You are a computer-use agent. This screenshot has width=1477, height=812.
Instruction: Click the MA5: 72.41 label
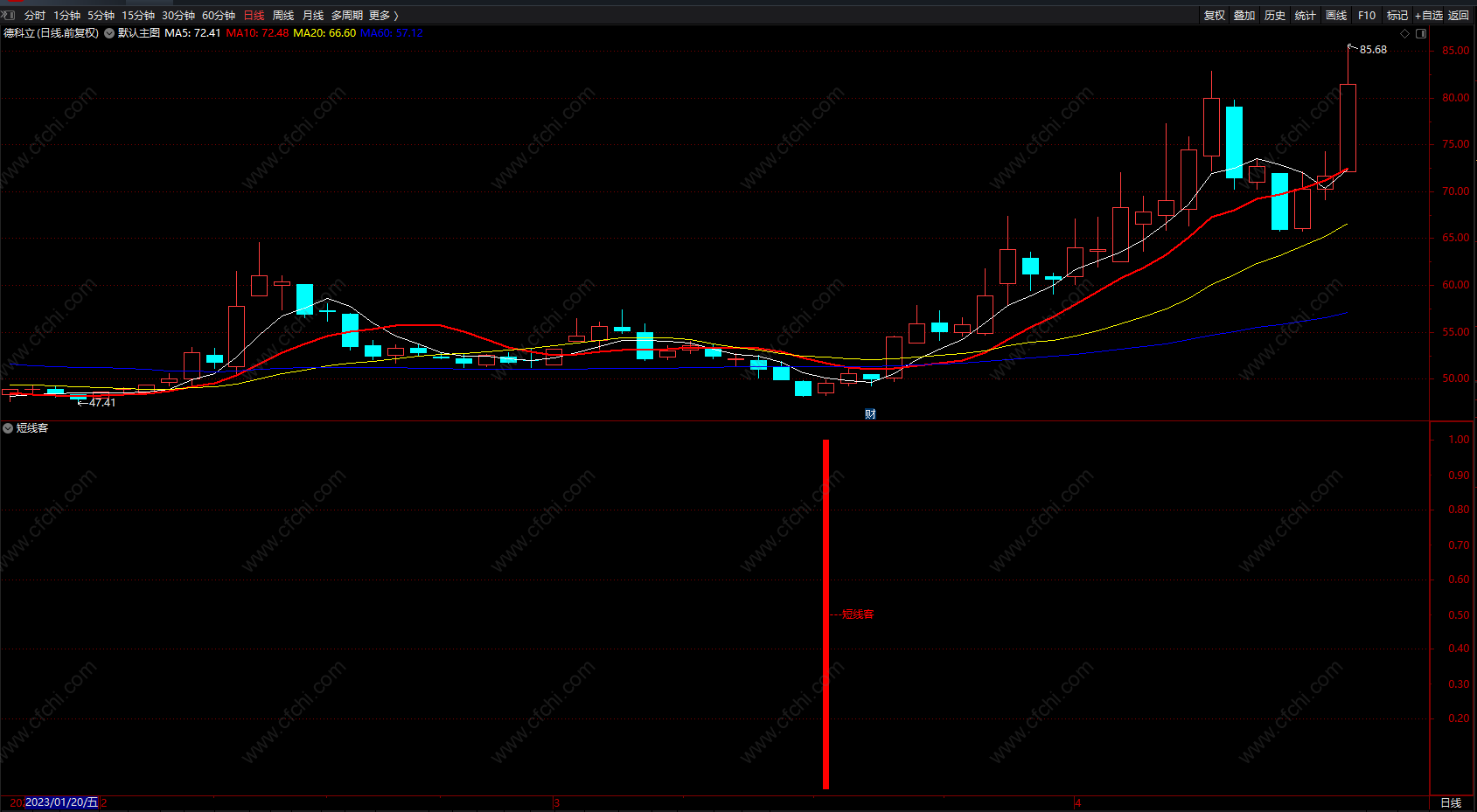point(192,33)
